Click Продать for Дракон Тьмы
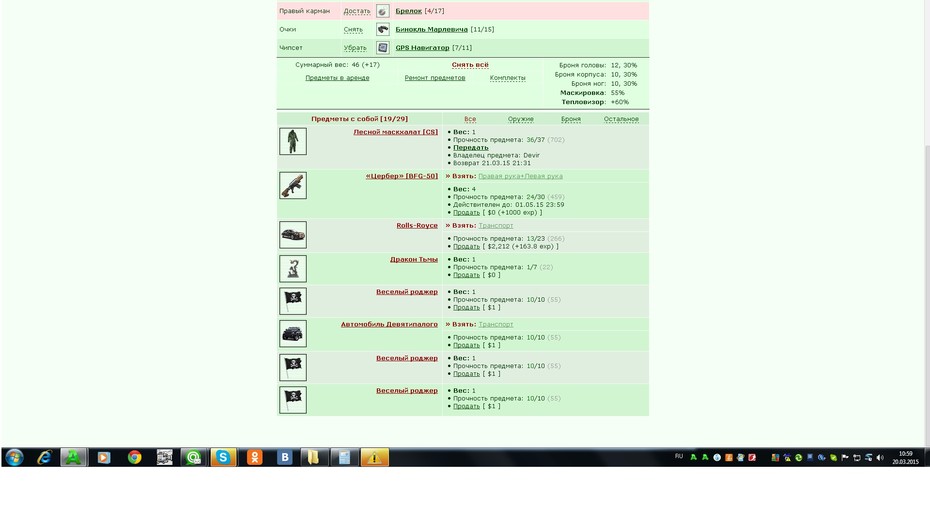 tap(466, 275)
